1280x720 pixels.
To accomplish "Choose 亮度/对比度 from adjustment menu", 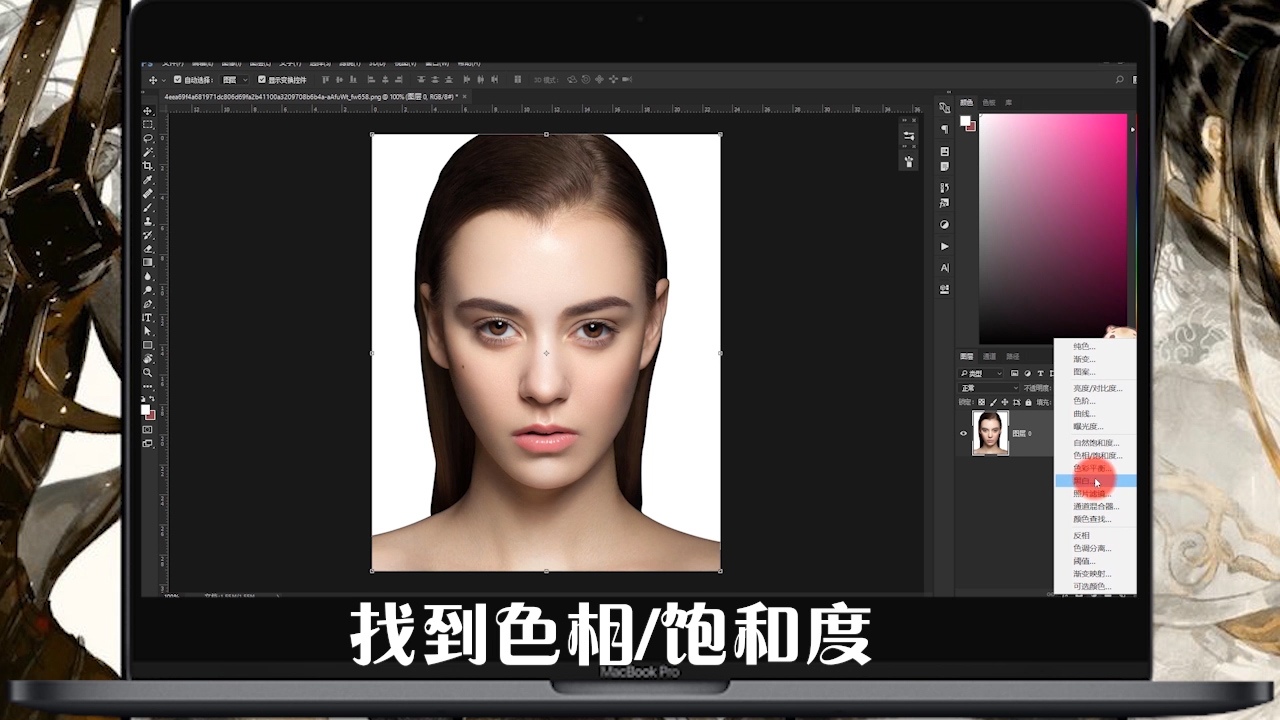I will 1096,388.
